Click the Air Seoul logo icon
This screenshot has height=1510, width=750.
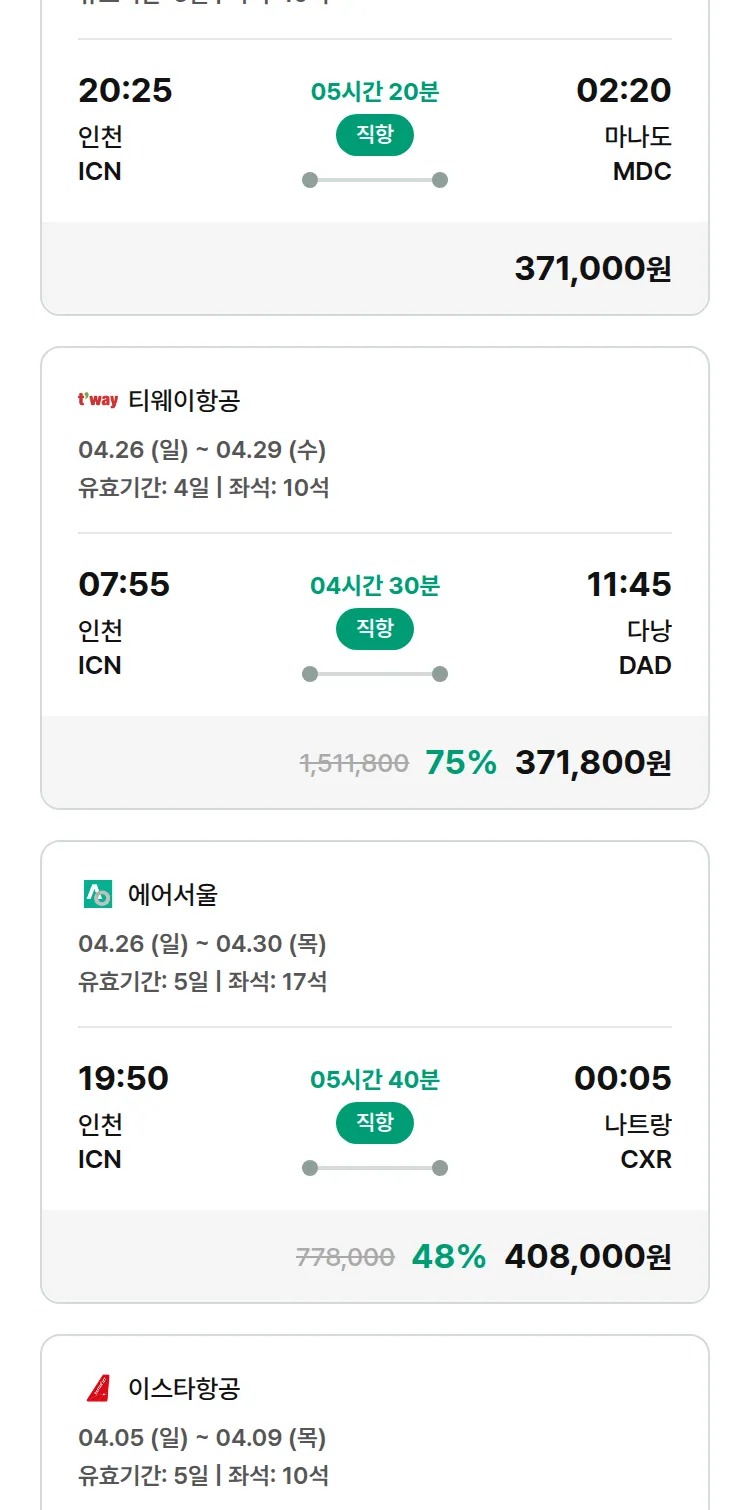coord(98,894)
